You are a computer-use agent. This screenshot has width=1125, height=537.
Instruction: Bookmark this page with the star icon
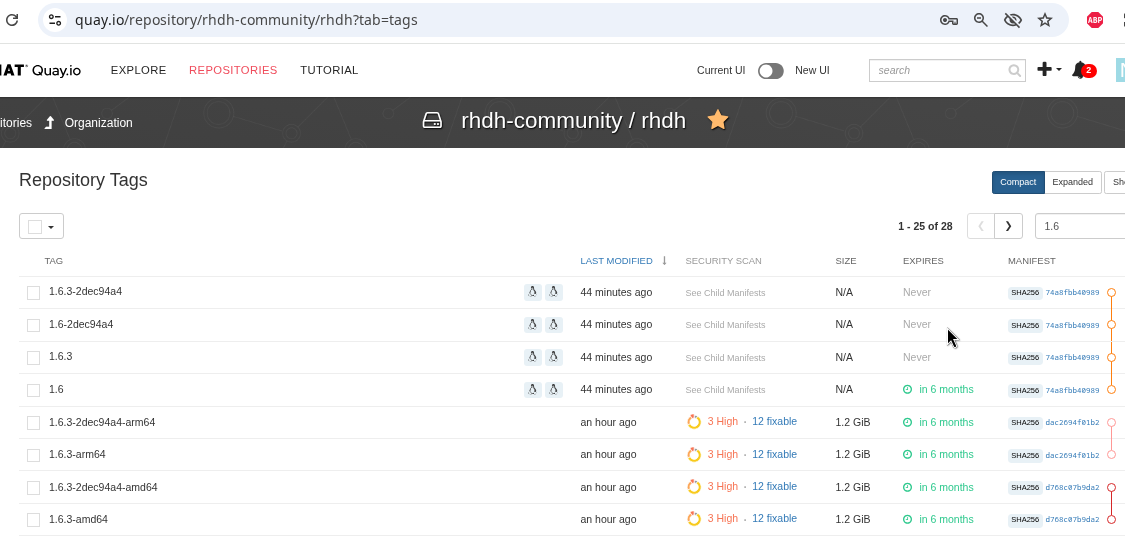click(1045, 20)
